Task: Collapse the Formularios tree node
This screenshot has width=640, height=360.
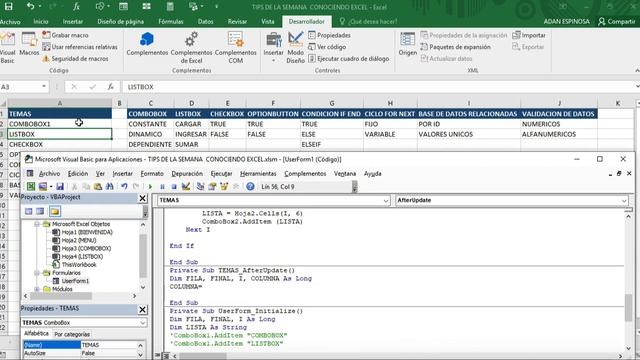Action: coord(37,273)
